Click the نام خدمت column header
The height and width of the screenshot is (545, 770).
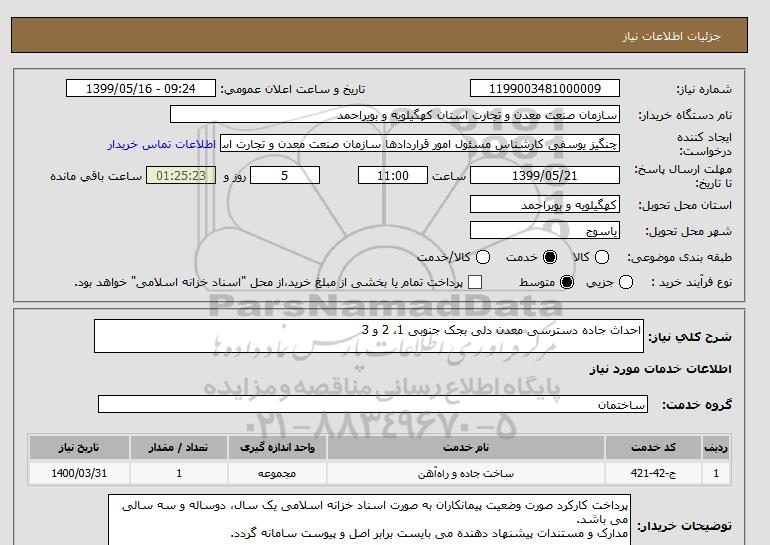pyautogui.click(x=466, y=448)
